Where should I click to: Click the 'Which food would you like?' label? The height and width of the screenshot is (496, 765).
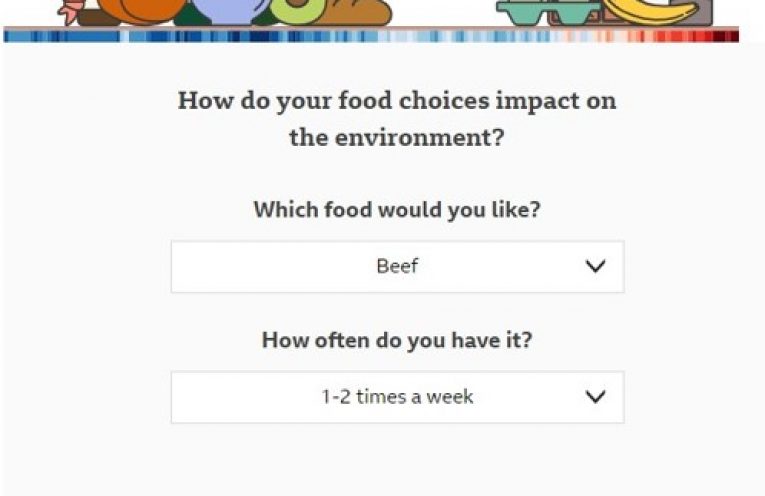(x=397, y=210)
